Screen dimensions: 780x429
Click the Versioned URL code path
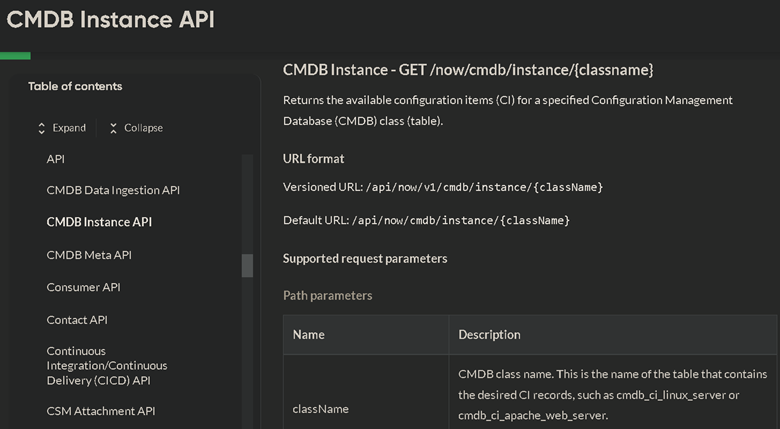[485, 187]
